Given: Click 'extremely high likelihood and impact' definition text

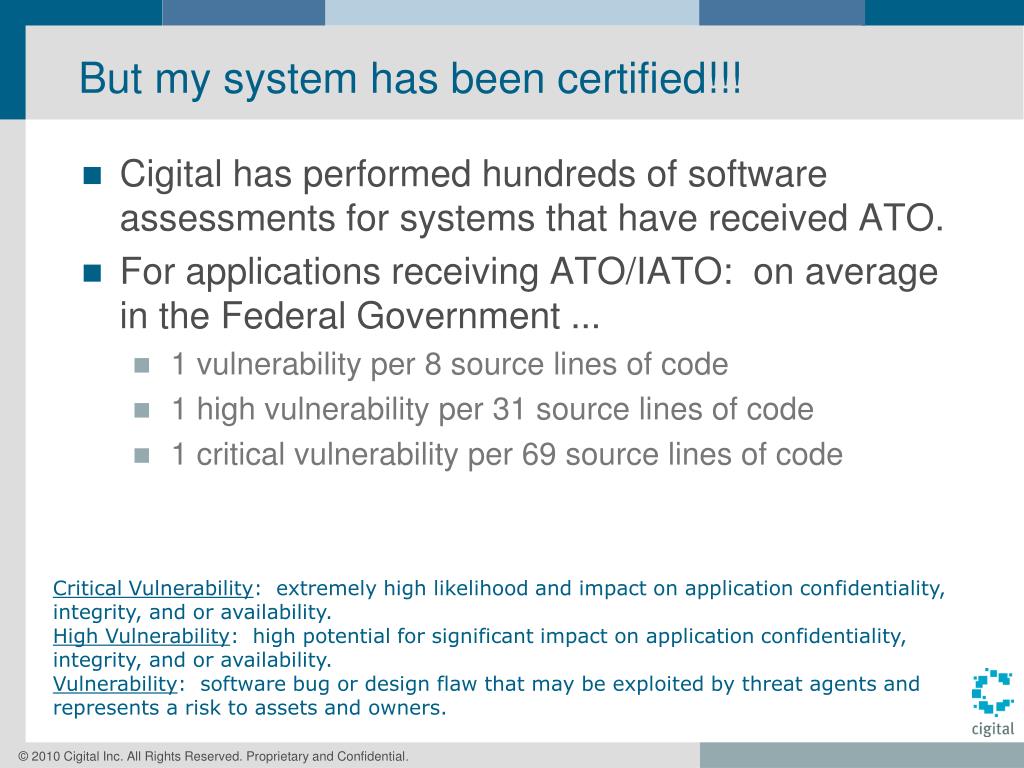Looking at the screenshot, I should 461,588.
